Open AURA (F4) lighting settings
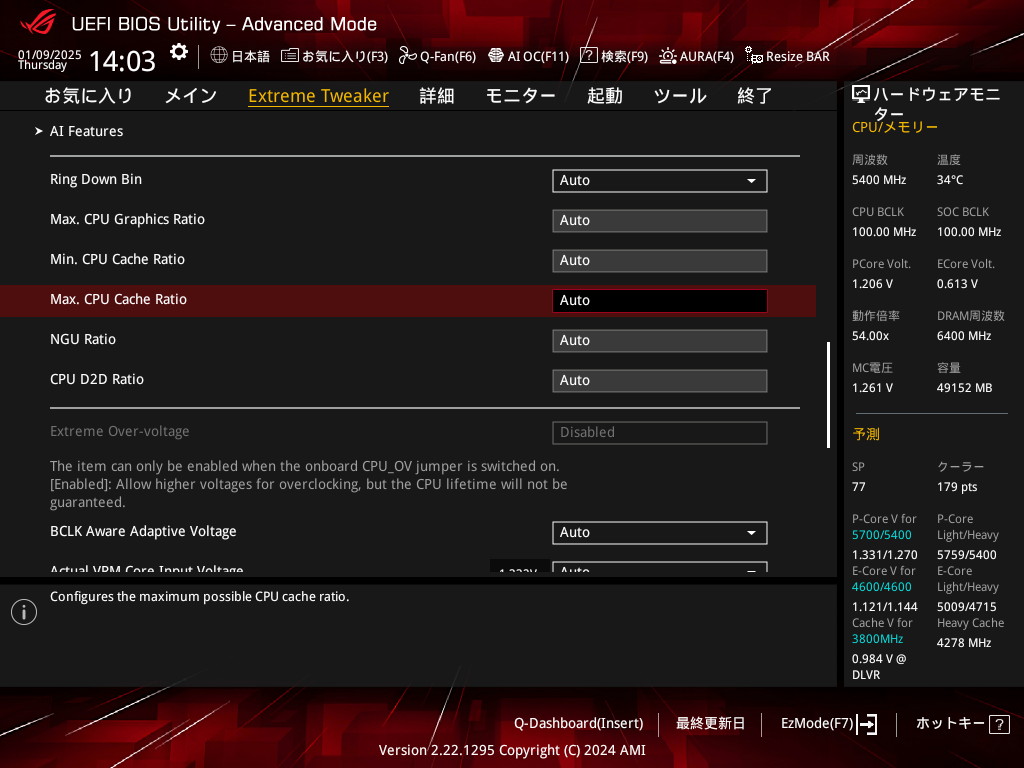1024x768 pixels. [x=668, y=56]
